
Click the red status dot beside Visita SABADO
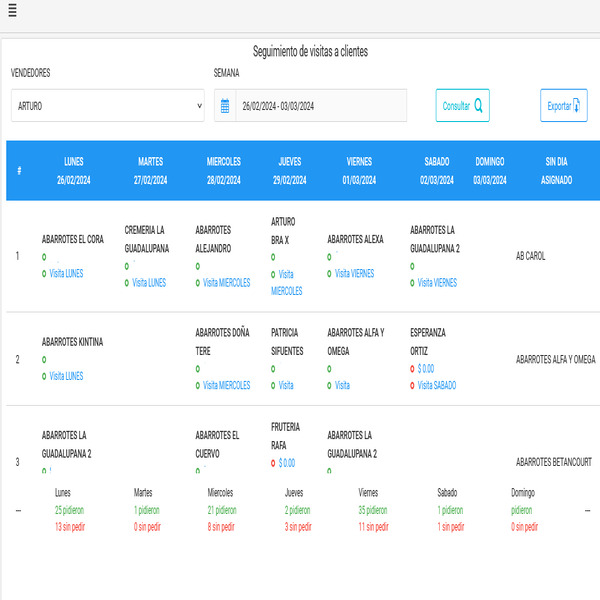412,385
